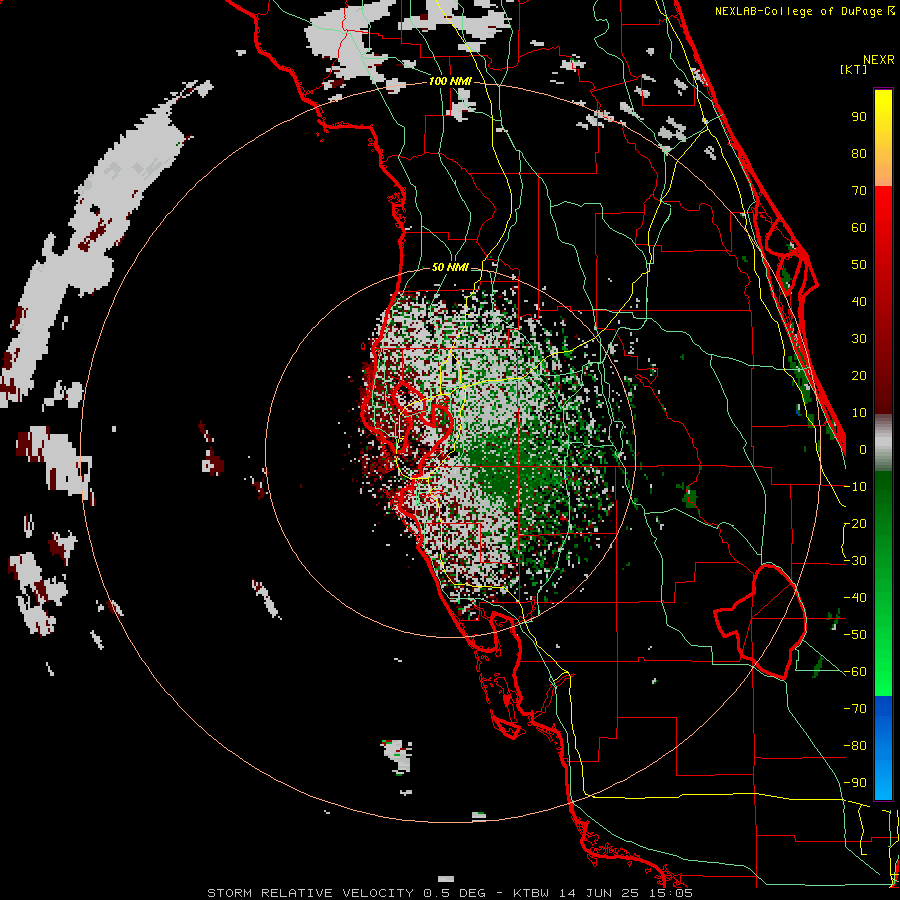Image resolution: width=900 pixels, height=900 pixels.
Task: Click the -30 value on the velocity scale
Action: 855,561
